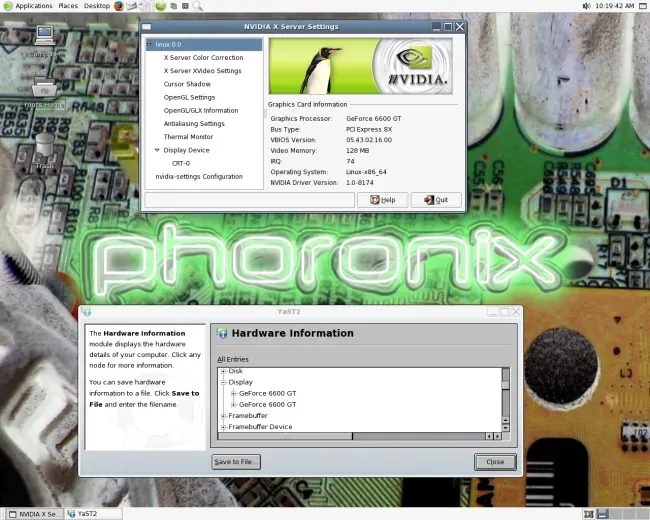The image size is (650, 520).
Task: Click the Hardware Information heading icon
Action: pyautogui.click(x=222, y=333)
